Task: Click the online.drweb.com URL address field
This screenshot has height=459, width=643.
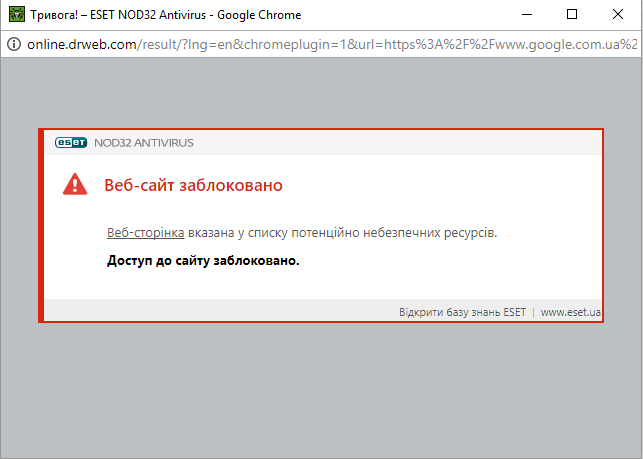Action: 332,44
